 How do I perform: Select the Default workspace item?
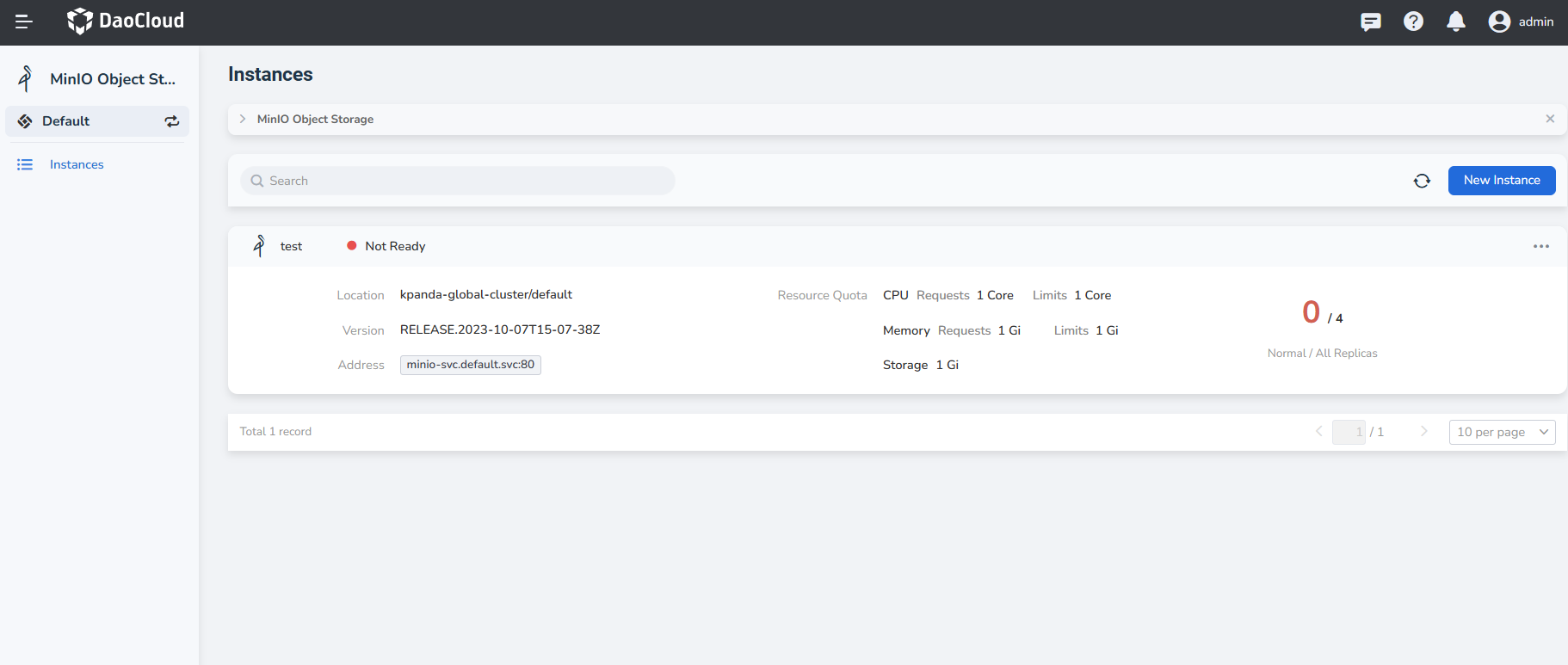pyautogui.click(x=66, y=121)
